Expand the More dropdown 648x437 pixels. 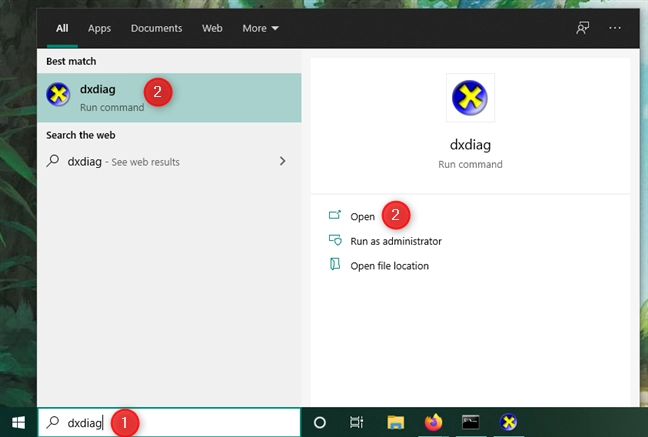(260, 28)
